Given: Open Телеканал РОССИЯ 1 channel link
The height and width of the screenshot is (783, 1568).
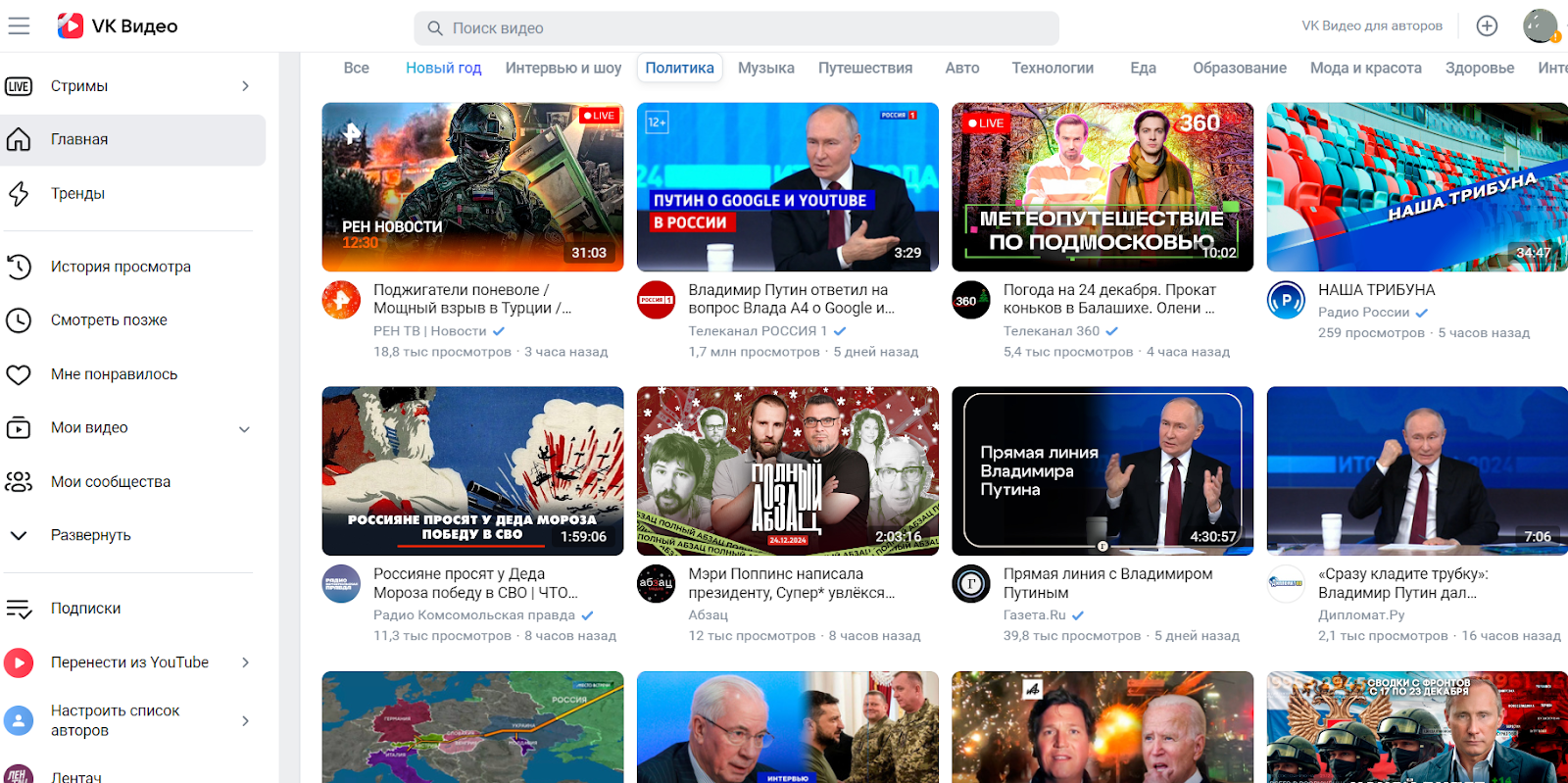Looking at the screenshot, I should tap(758, 331).
